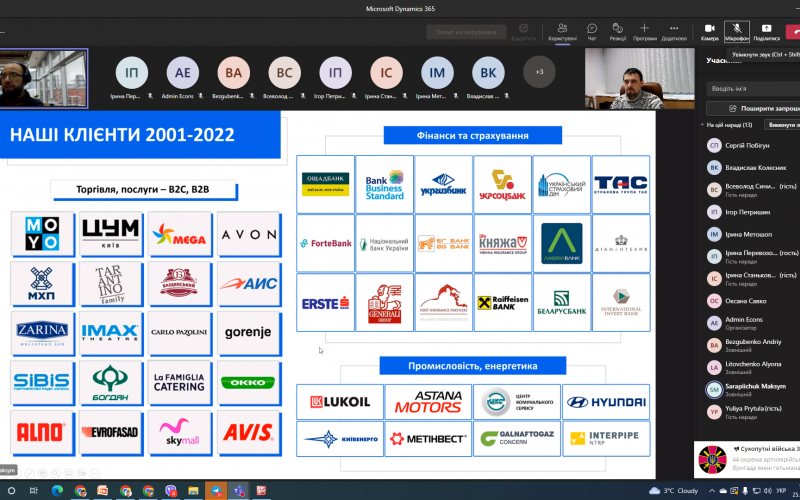Click the right video of man in sweater
The width and height of the screenshot is (800, 500).
(x=640, y=79)
